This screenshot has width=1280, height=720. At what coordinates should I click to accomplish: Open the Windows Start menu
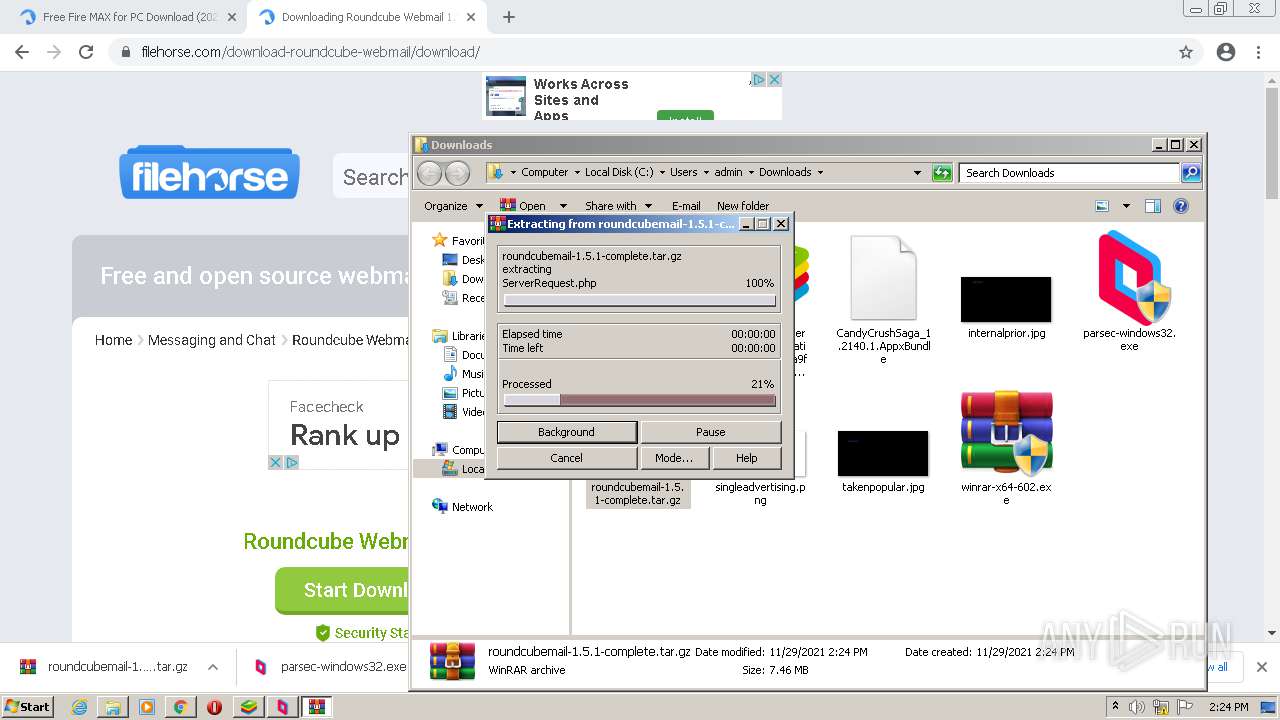tap(27, 707)
